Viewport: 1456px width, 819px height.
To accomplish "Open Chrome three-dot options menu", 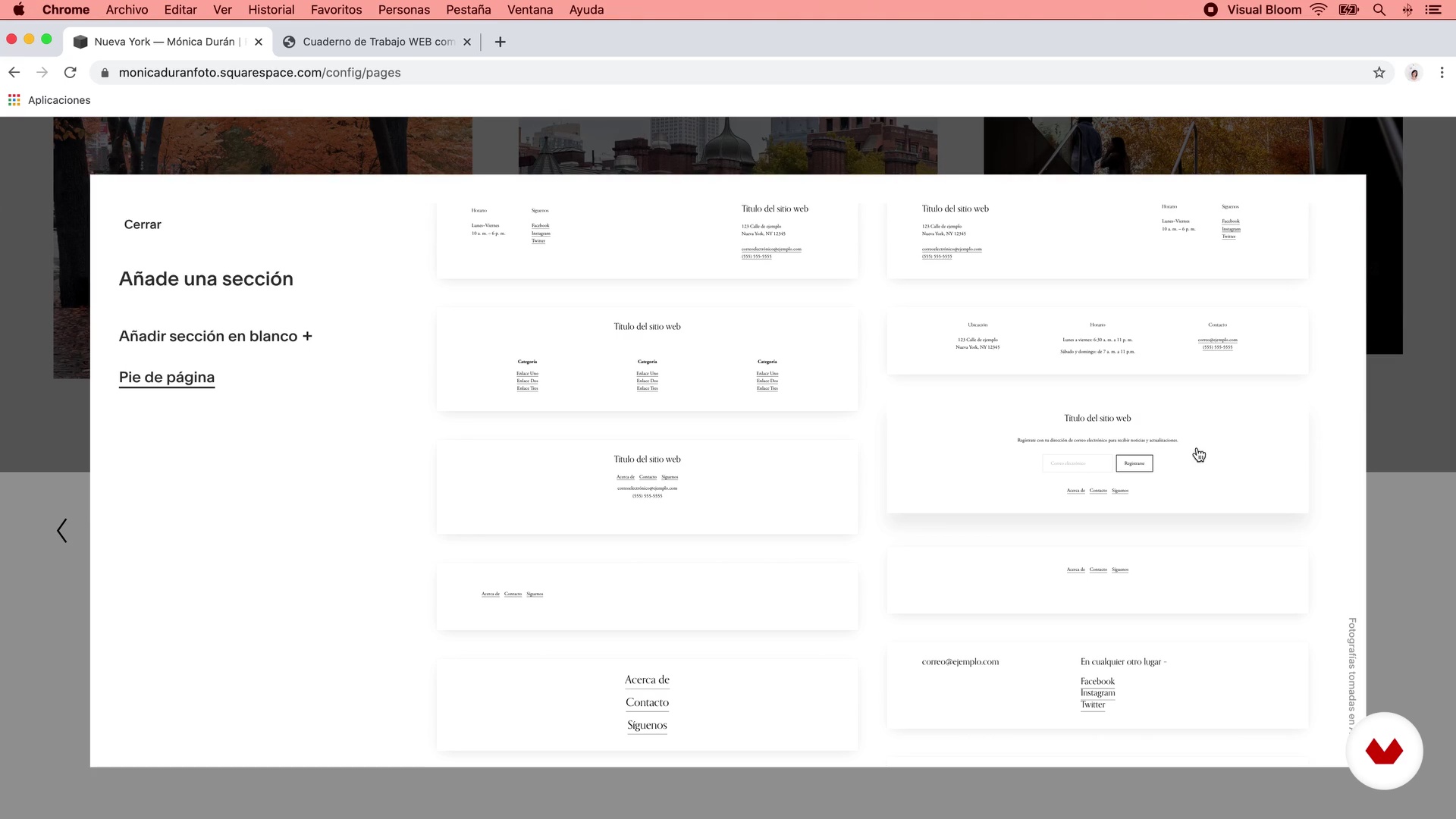I will [1442, 73].
